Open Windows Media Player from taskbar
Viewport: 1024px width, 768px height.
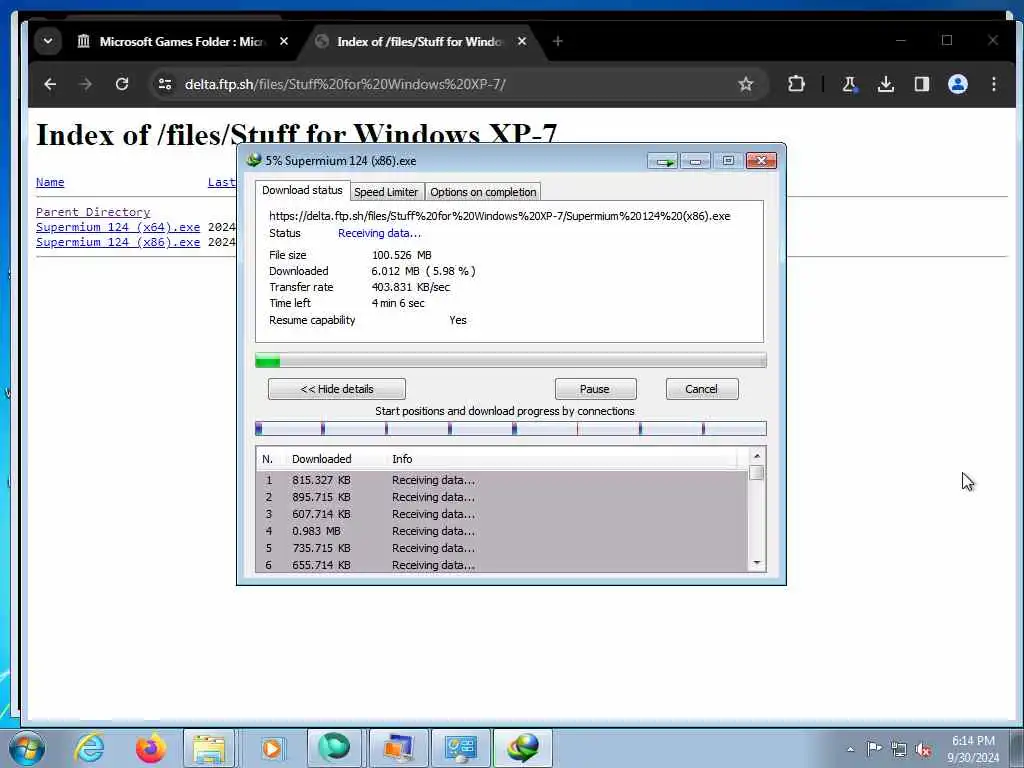(x=271, y=748)
